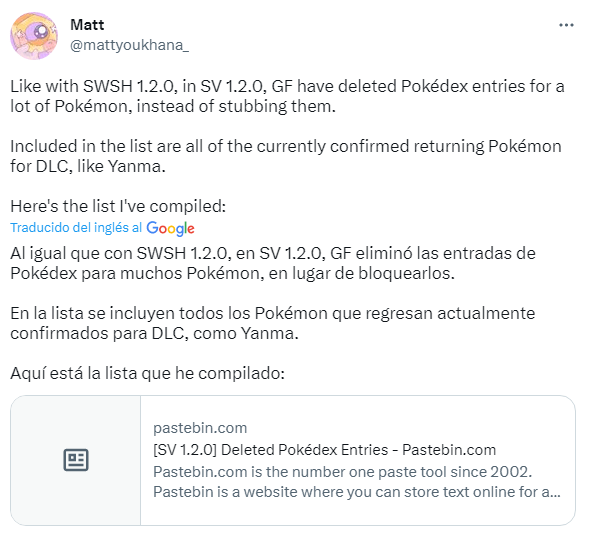Click the display name Matt
Viewport: 590px width, 542px height.
tap(87, 25)
